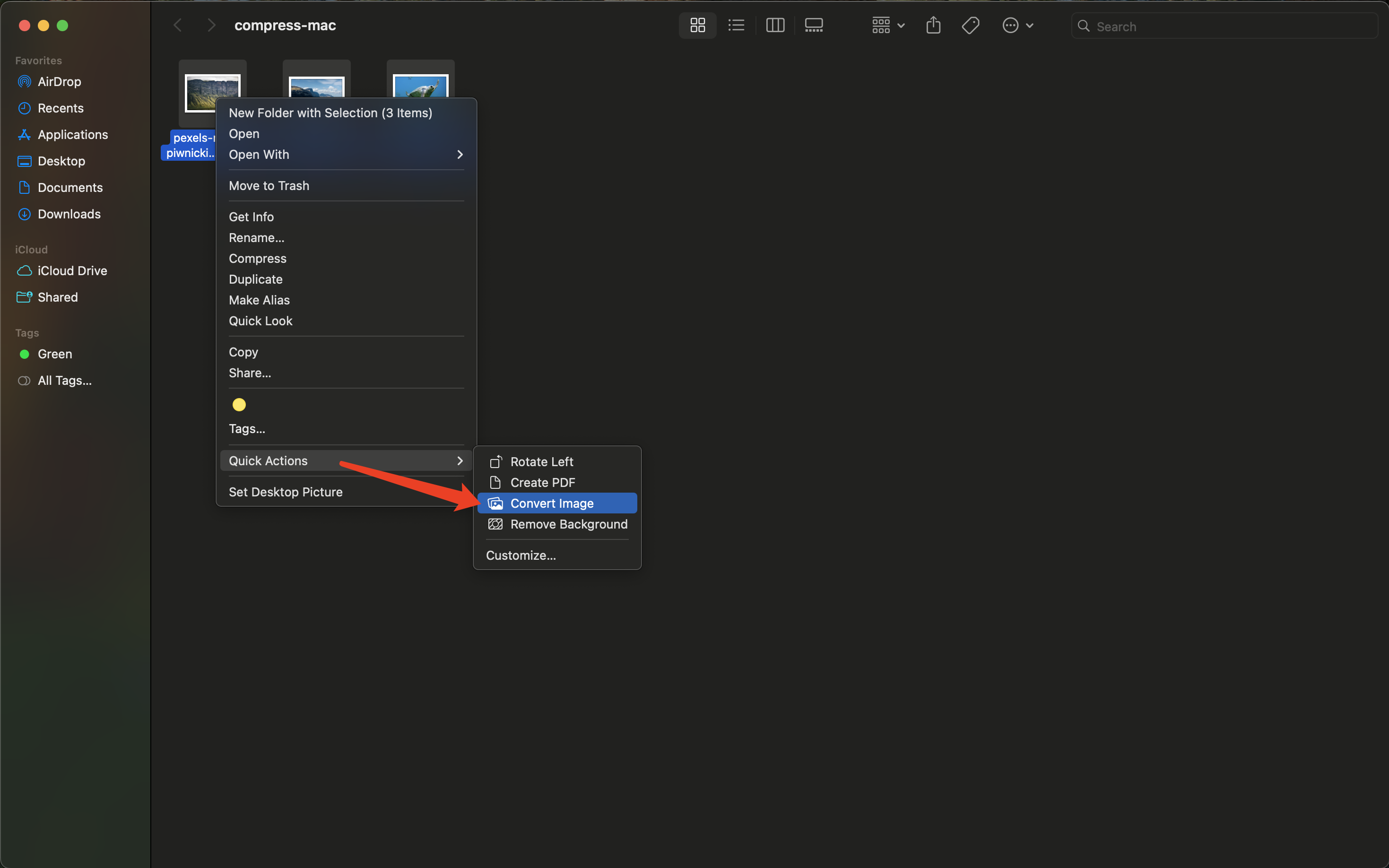This screenshot has width=1389, height=868.
Task: Choose Convert Image from Quick Actions
Action: pyautogui.click(x=553, y=503)
